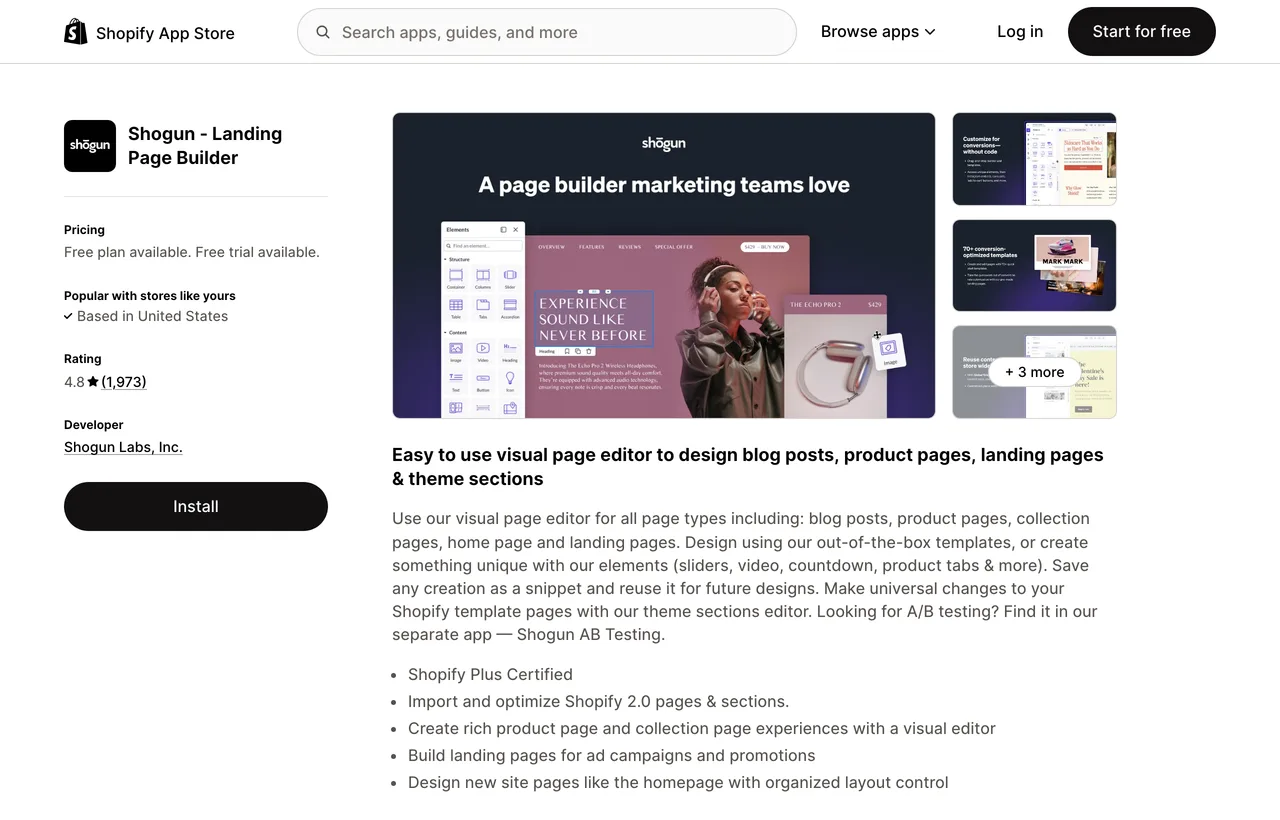The height and width of the screenshot is (820, 1280).
Task: Click the 4.8 rating value
Action: (x=74, y=382)
